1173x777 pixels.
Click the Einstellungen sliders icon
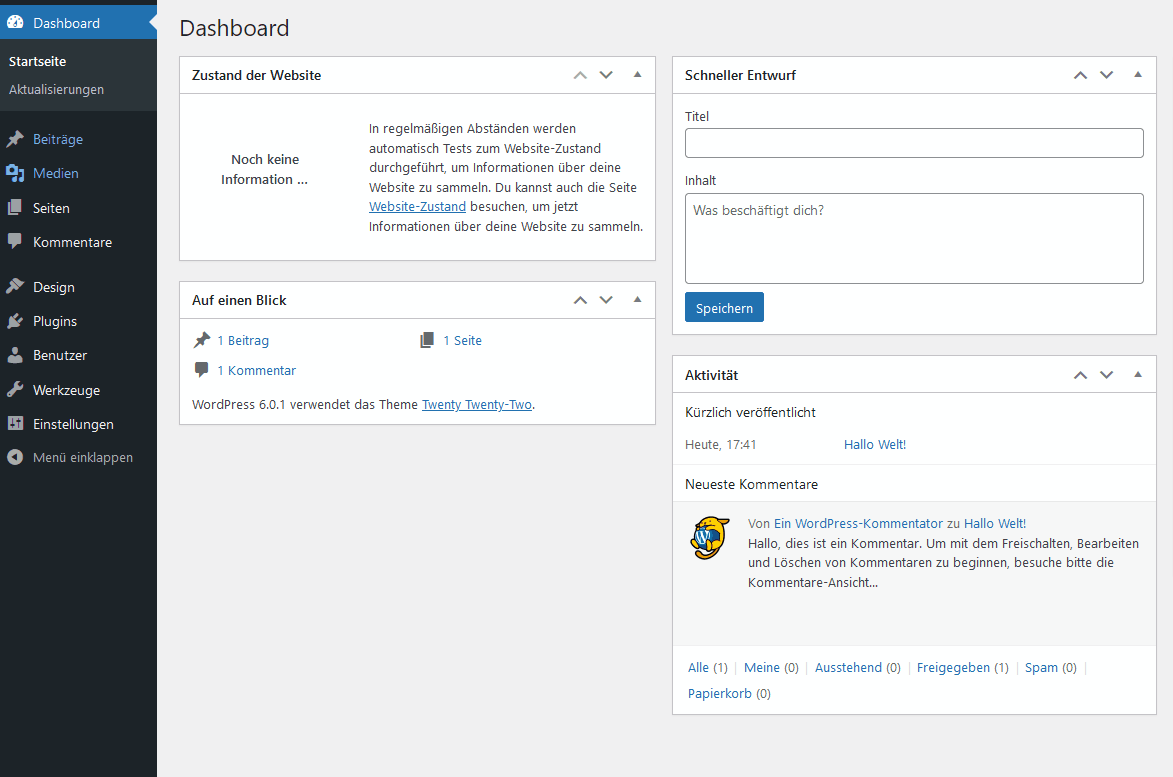tap(15, 423)
